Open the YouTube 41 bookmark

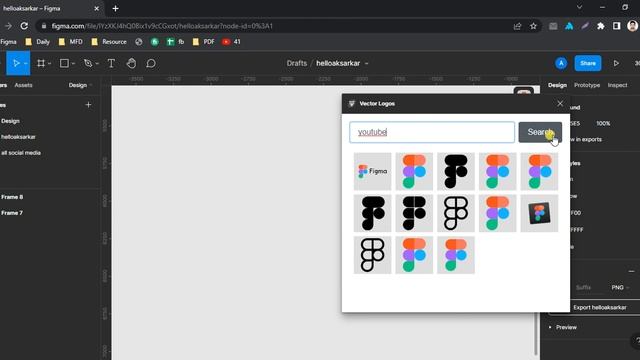point(231,42)
